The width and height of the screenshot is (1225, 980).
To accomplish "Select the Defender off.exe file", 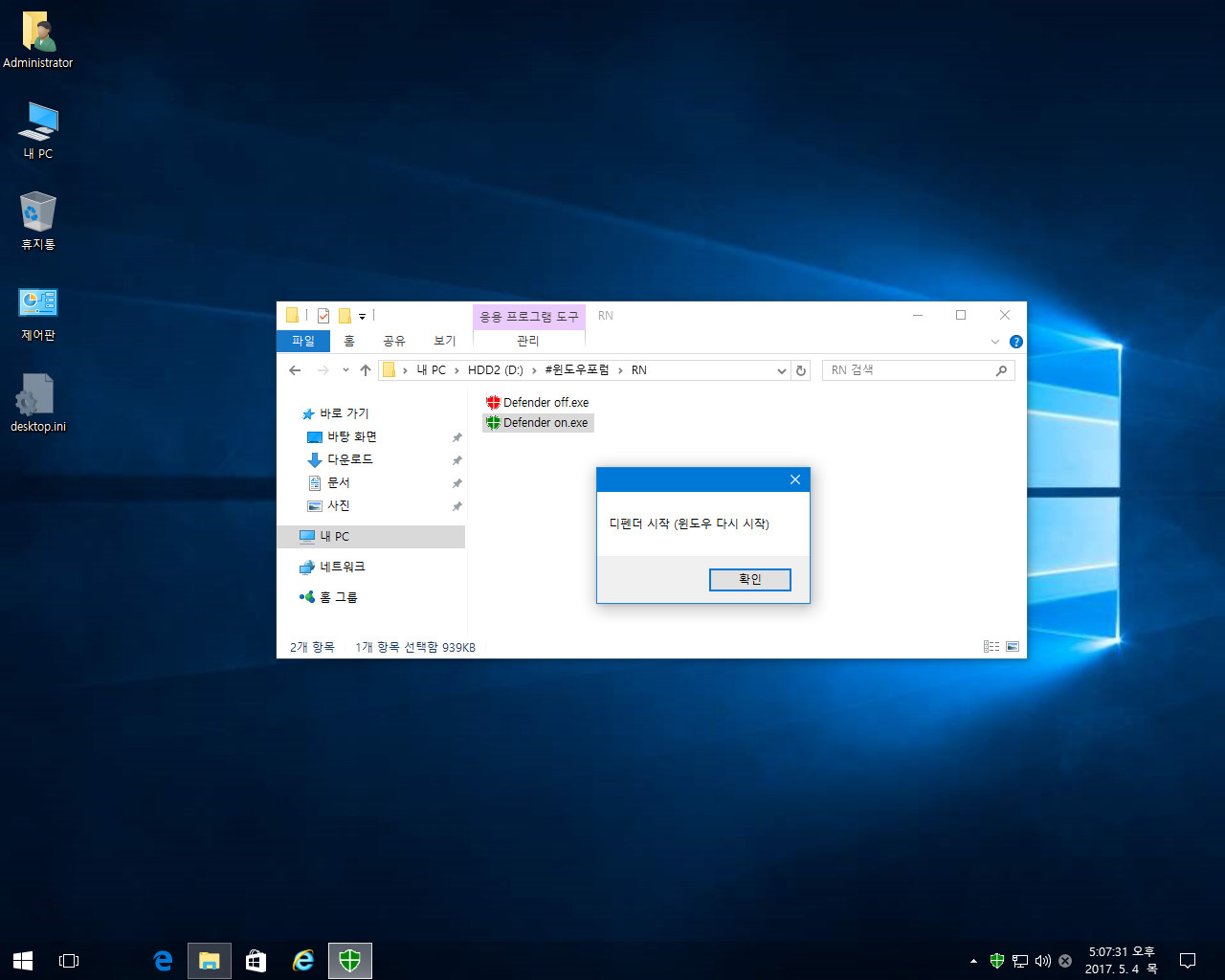I will (x=538, y=402).
